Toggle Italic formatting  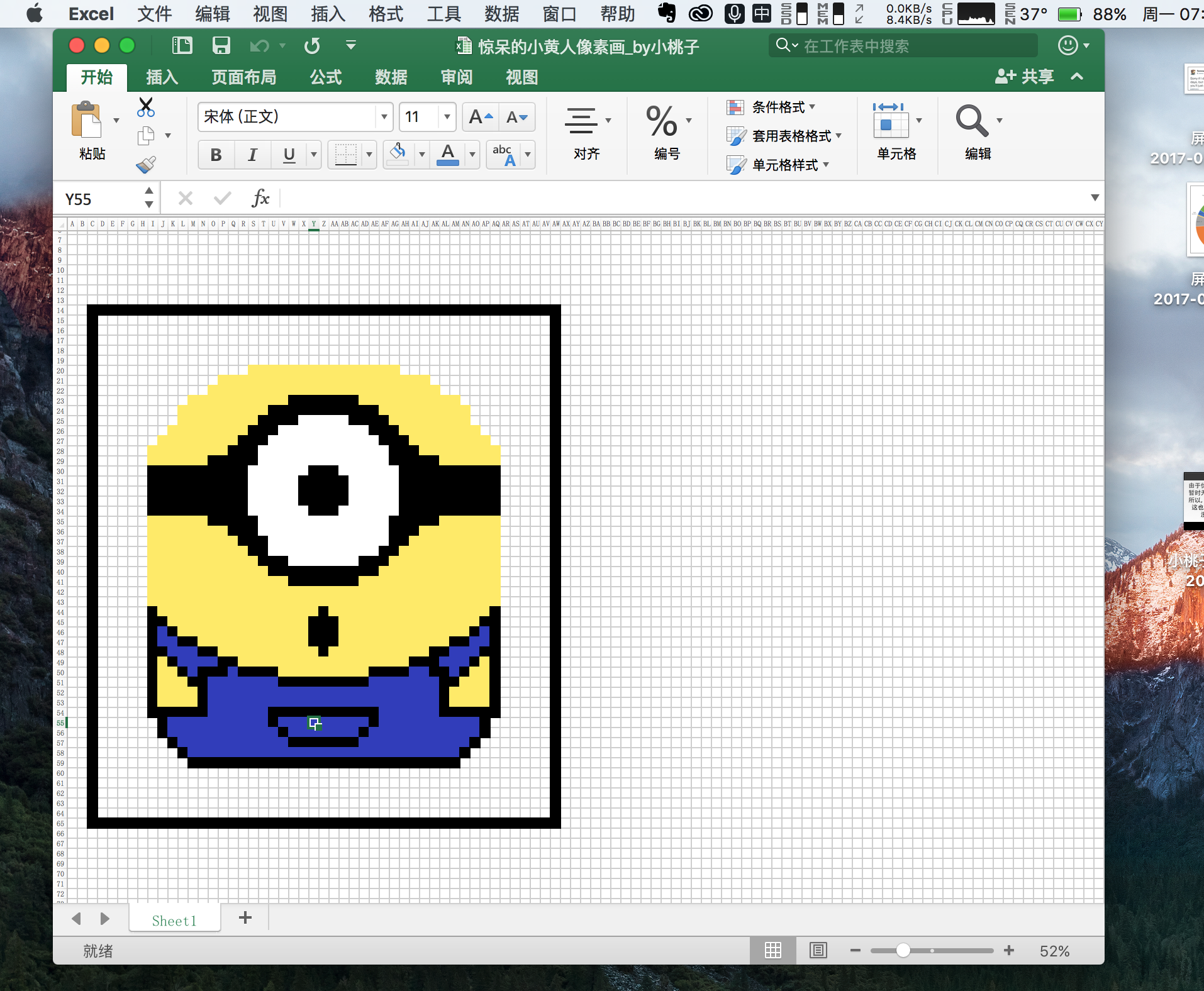252,155
